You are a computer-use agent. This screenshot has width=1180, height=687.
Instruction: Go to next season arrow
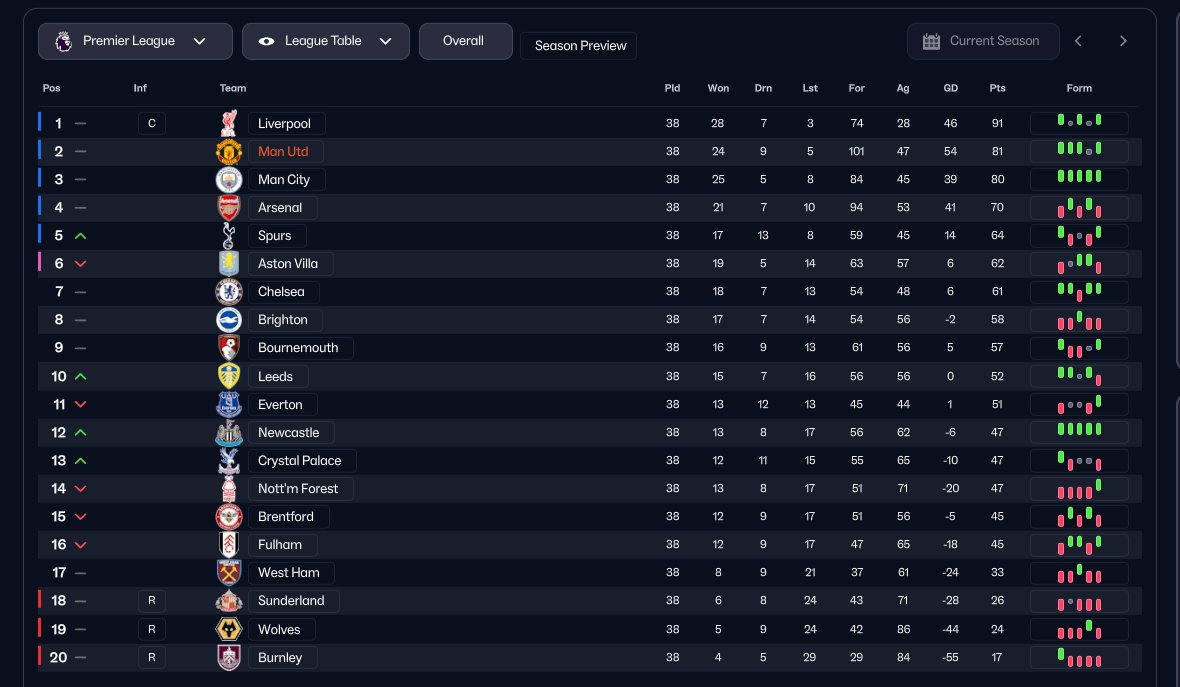click(1123, 41)
